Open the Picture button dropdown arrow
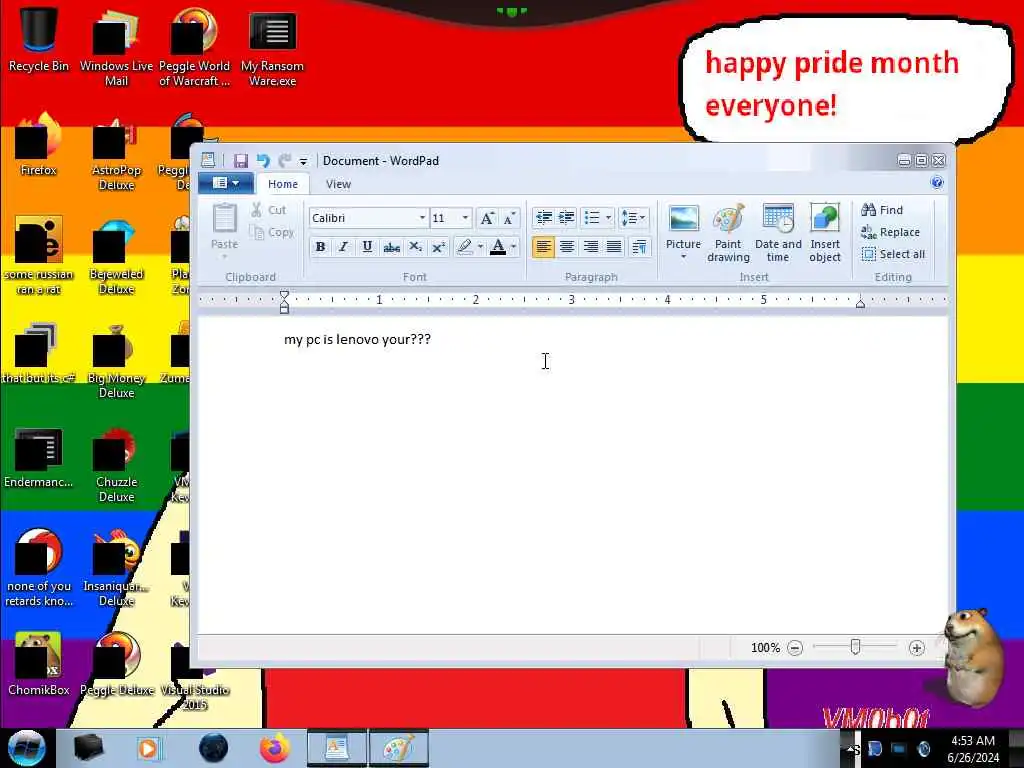The width and height of the screenshot is (1024, 768). pos(684,257)
